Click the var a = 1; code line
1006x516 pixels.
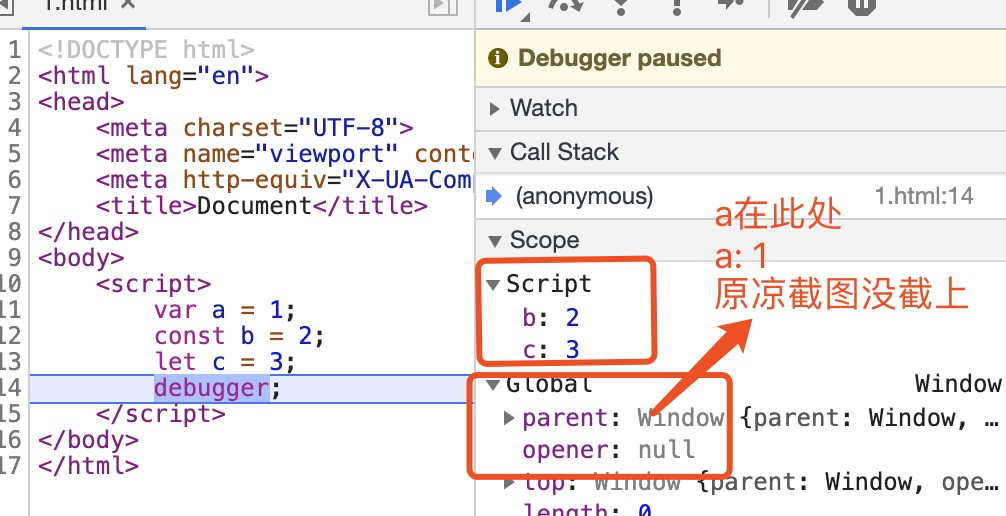(x=225, y=311)
